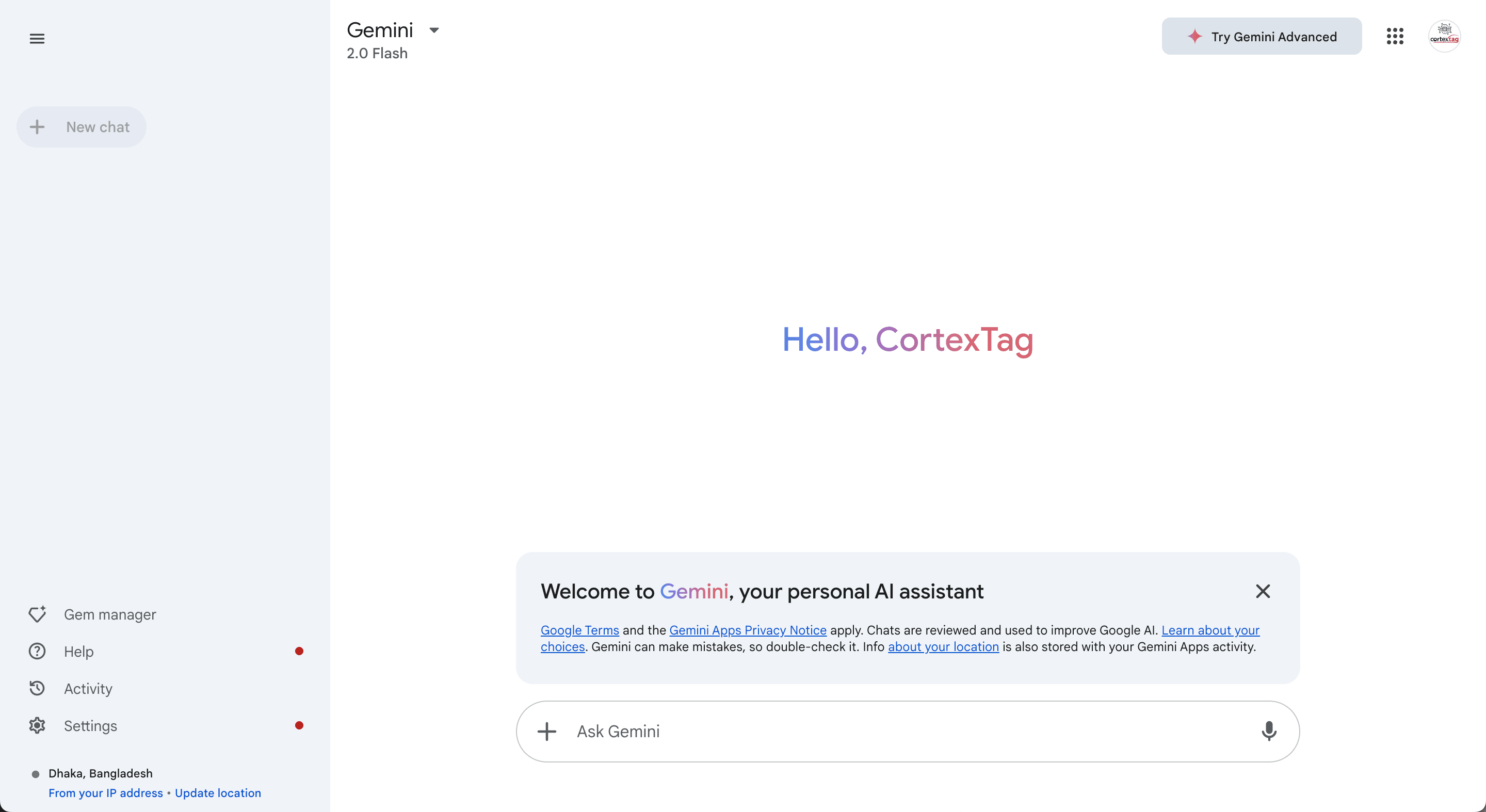Viewport: 1486px width, 812px height.
Task: Click the Gem manager diamond icon
Action: [x=37, y=614]
